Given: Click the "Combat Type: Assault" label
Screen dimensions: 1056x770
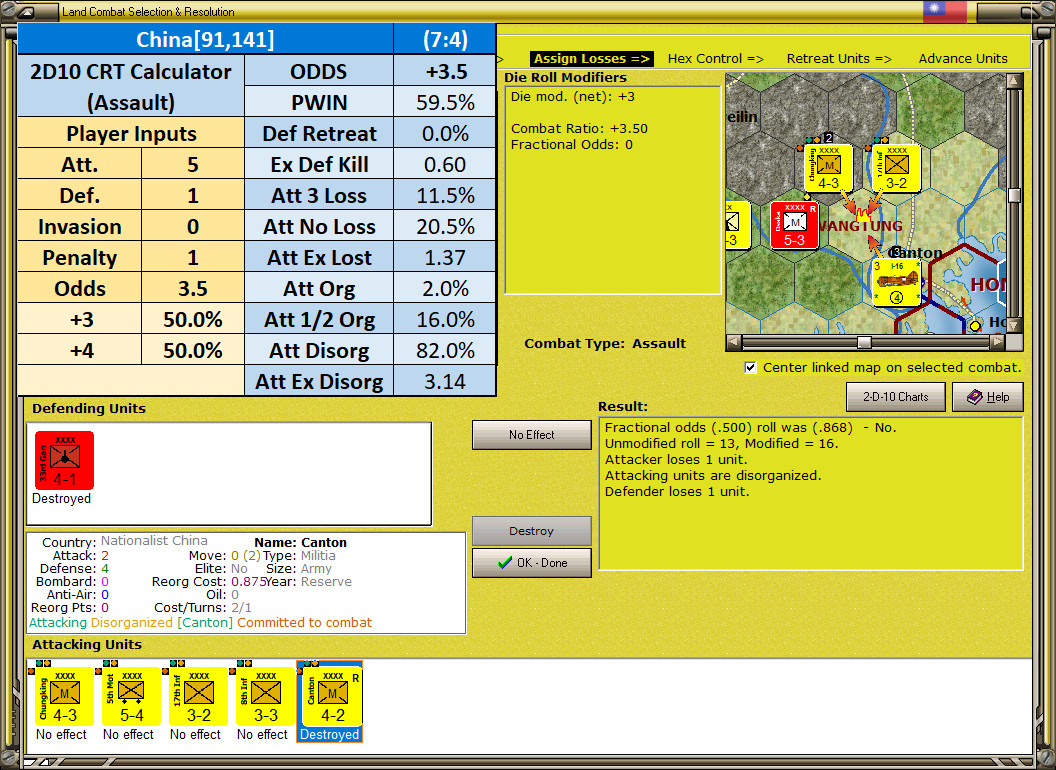Looking at the screenshot, I should click(605, 344).
